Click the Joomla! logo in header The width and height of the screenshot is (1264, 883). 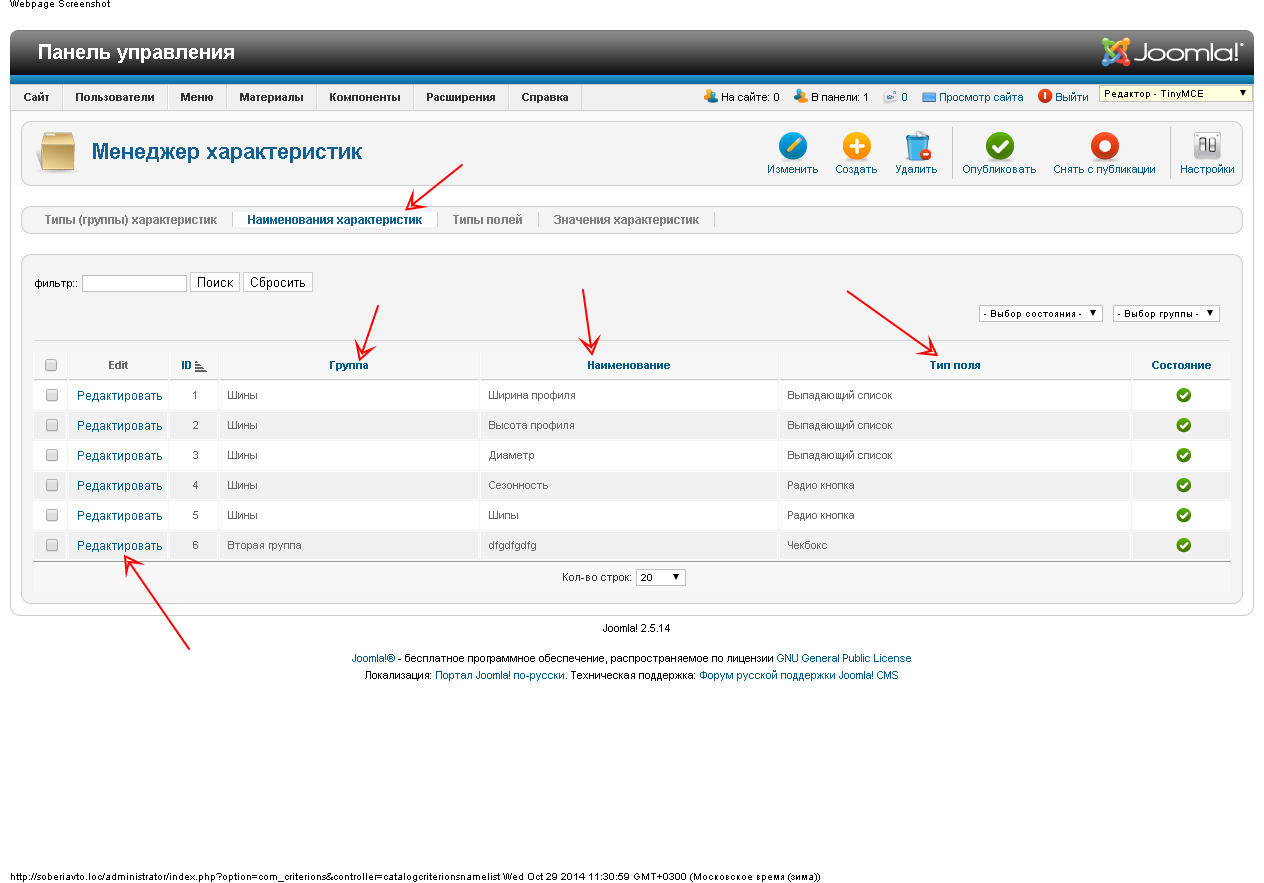click(1172, 52)
